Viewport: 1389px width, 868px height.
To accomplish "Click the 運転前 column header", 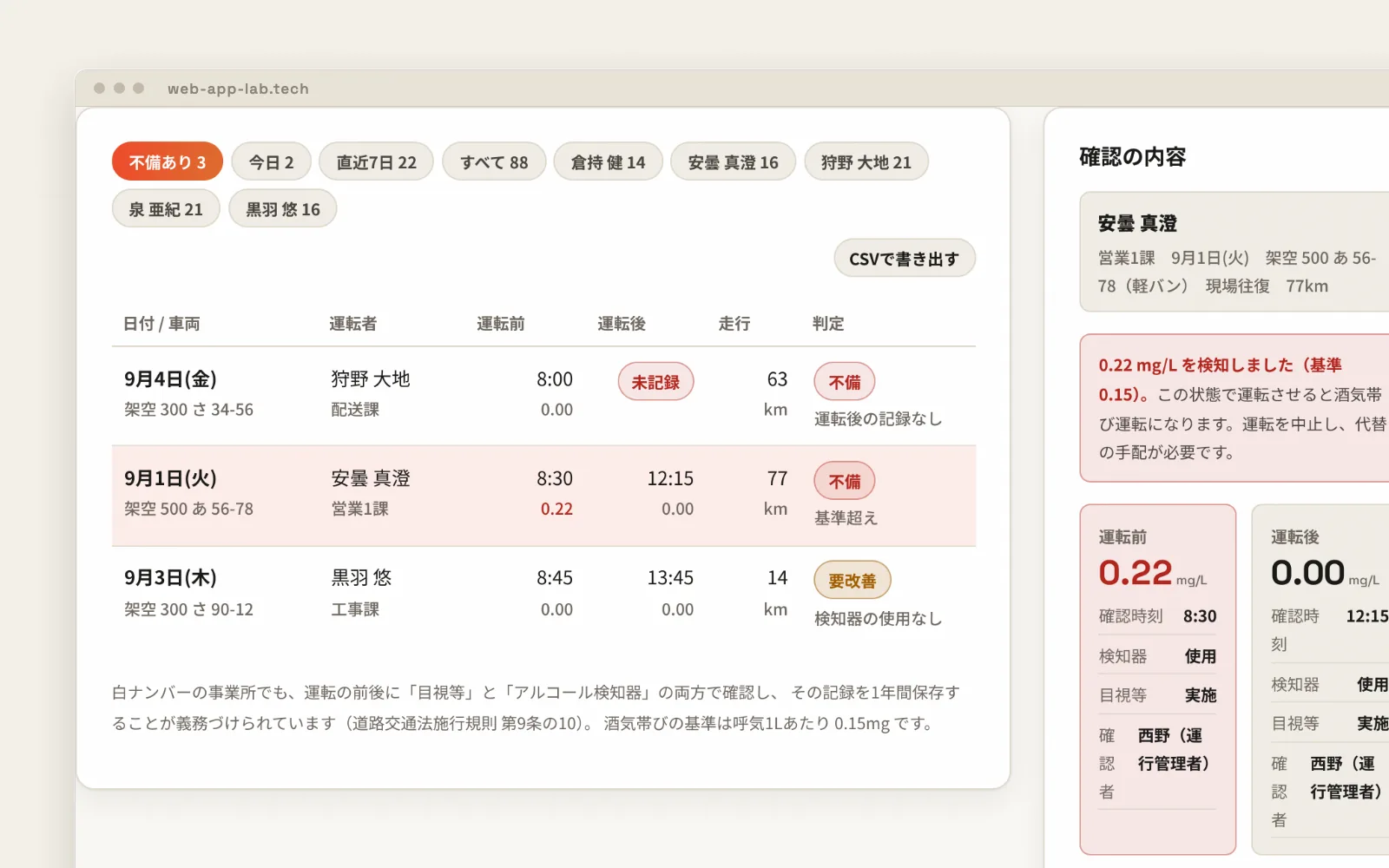I will 501,323.
